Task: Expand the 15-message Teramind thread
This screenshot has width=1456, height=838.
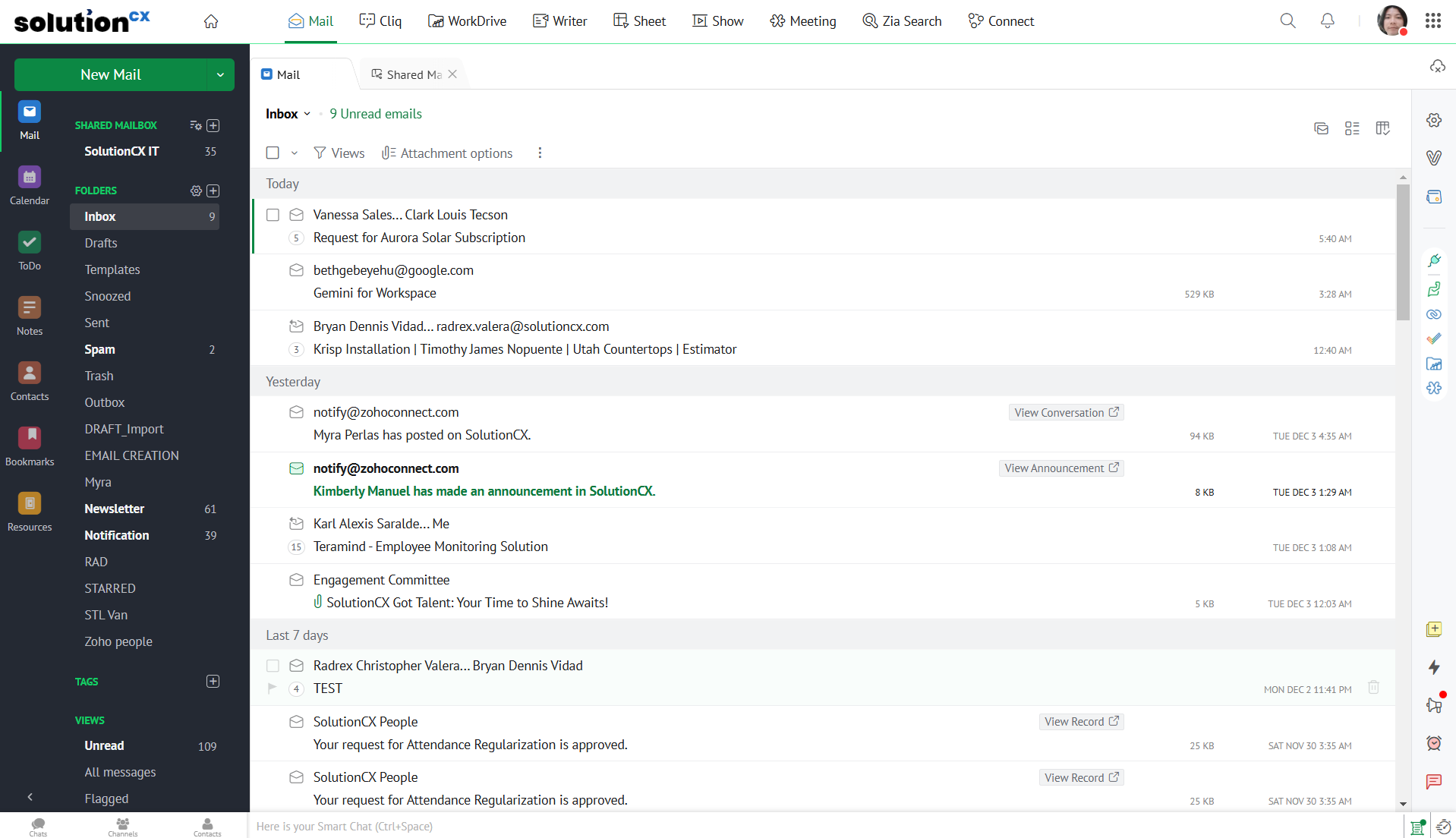Action: (x=296, y=547)
